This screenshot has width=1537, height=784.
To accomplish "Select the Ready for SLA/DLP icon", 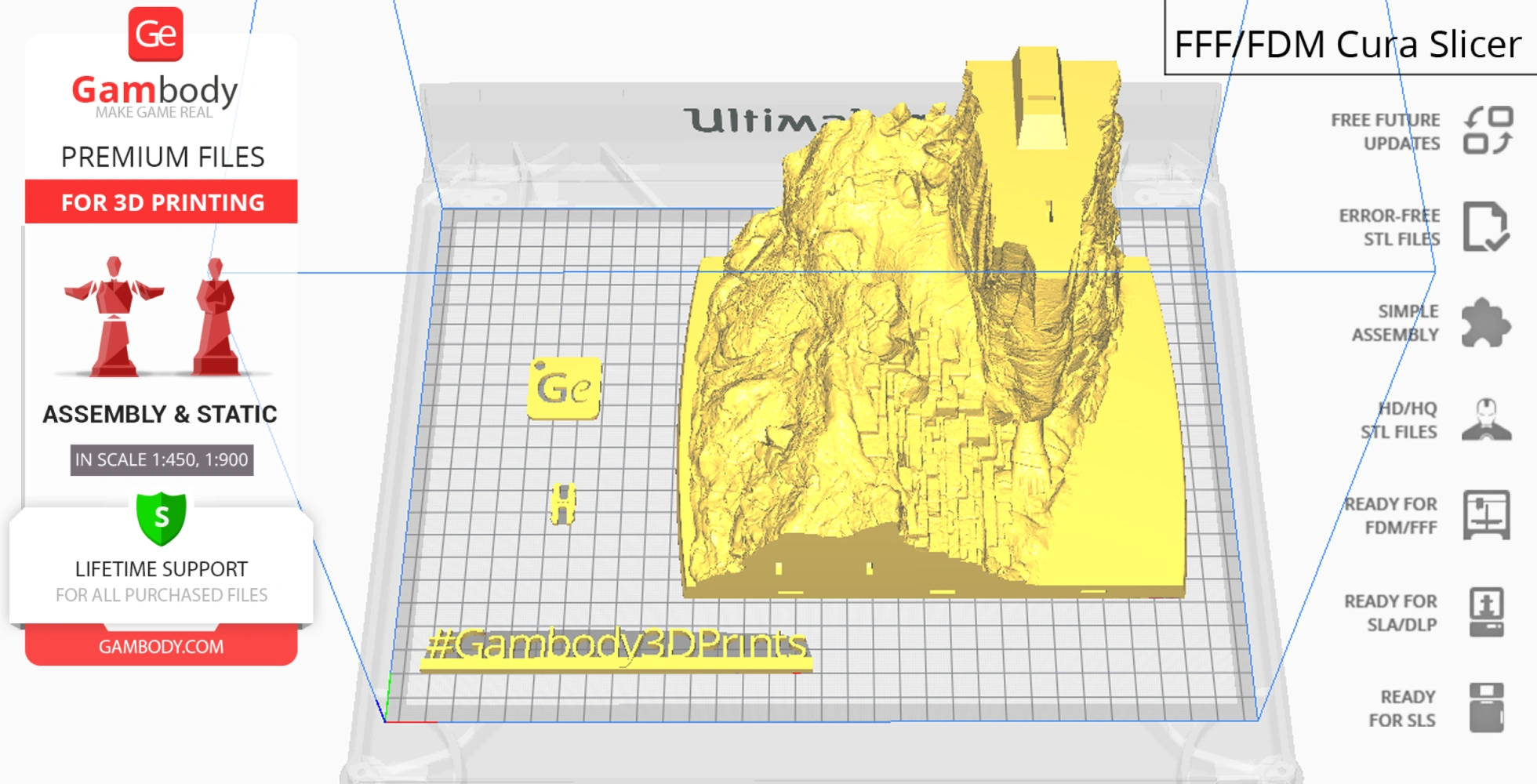I will point(1486,612).
